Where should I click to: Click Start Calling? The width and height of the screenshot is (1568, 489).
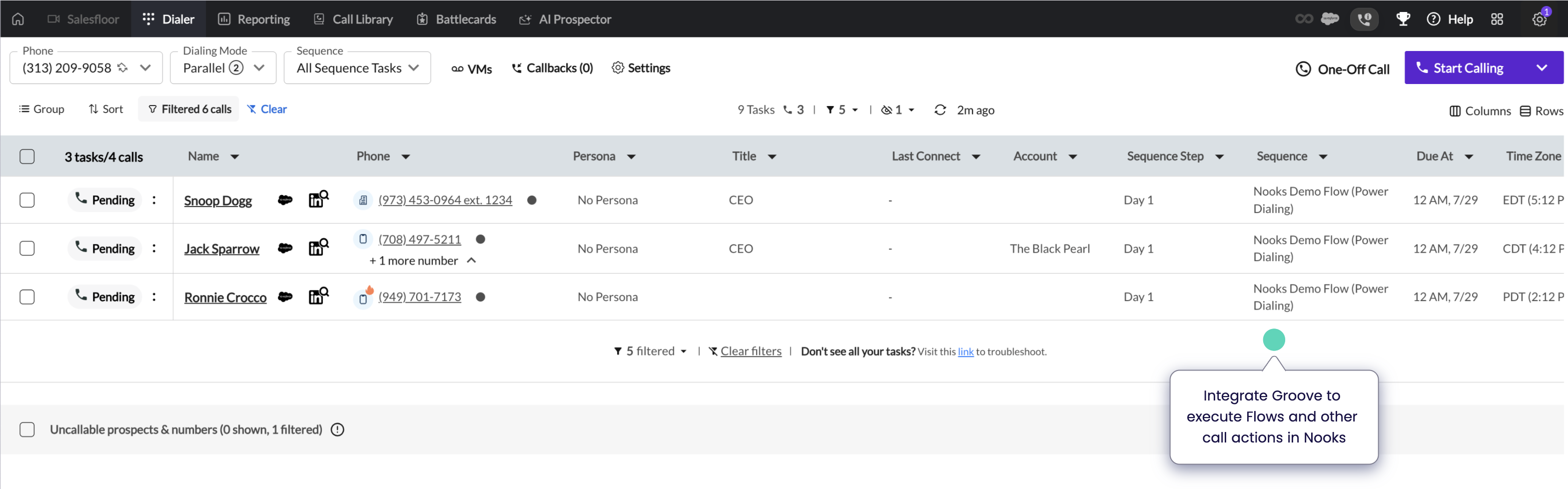tap(1461, 67)
